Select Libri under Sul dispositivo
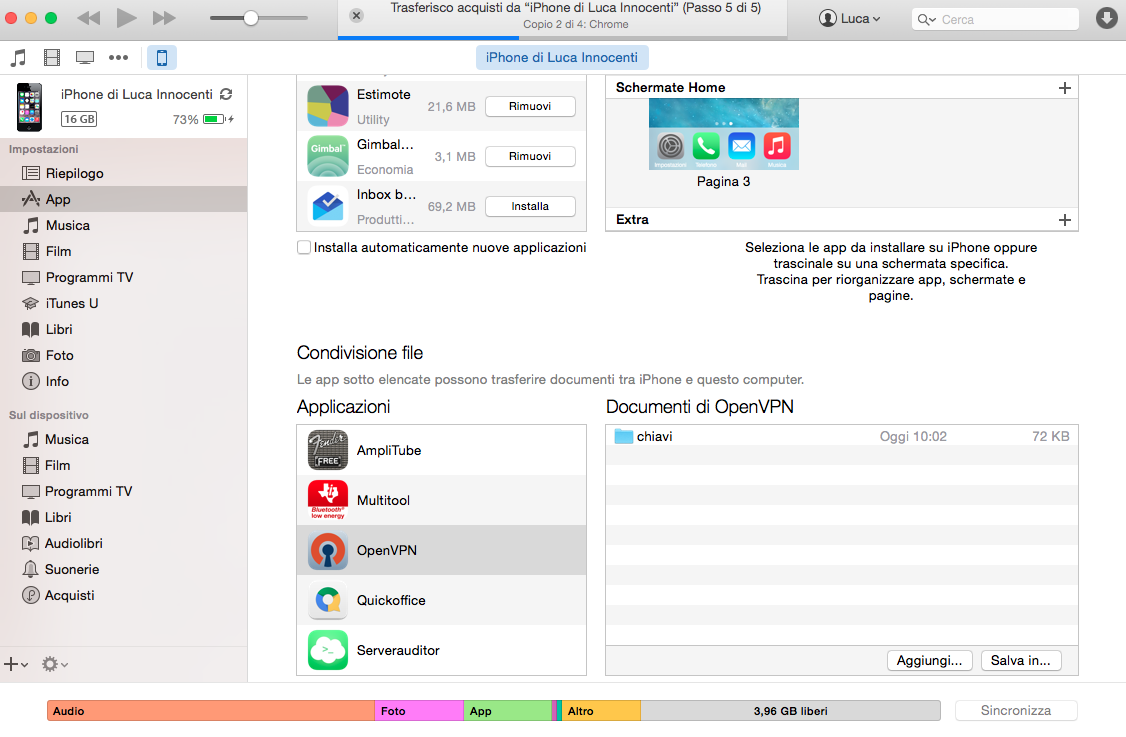 tap(124, 517)
